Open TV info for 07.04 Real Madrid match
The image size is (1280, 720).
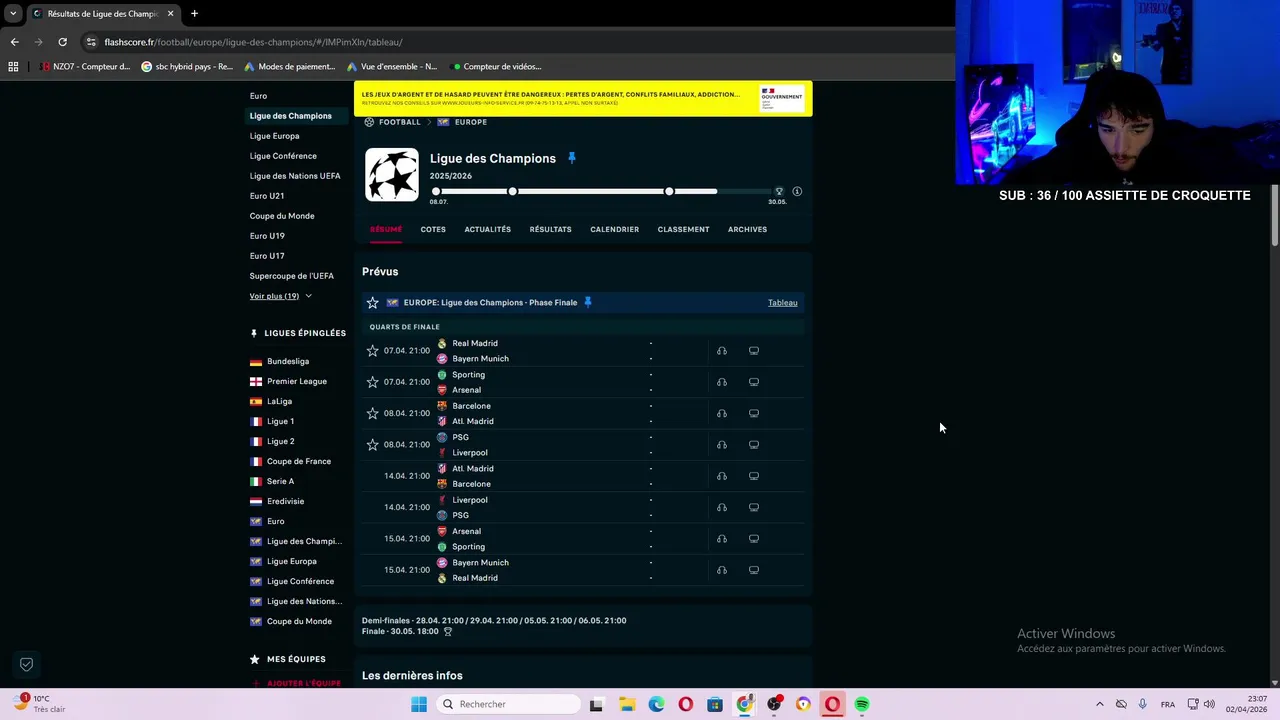[754, 351]
